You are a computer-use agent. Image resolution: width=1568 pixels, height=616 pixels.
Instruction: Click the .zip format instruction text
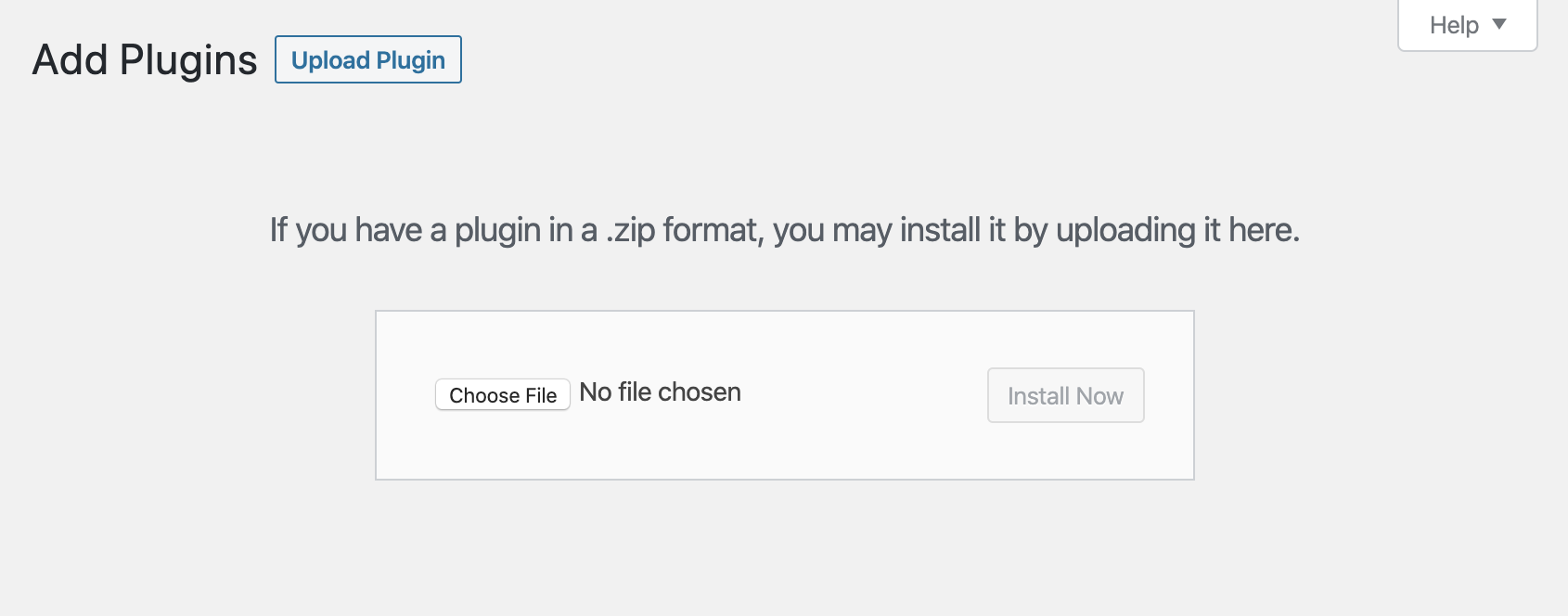coord(784,230)
